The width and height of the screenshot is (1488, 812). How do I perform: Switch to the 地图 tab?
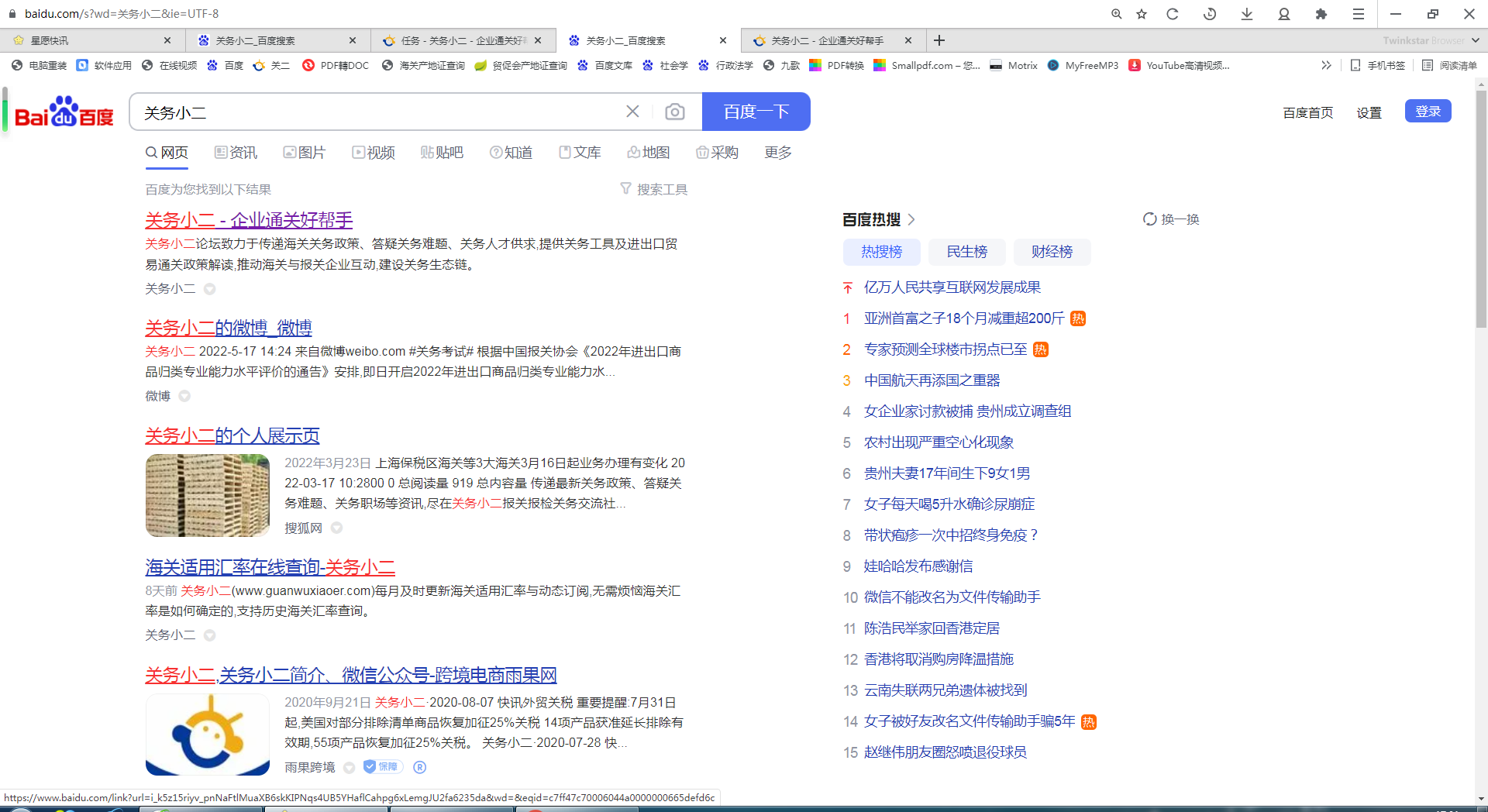[648, 153]
